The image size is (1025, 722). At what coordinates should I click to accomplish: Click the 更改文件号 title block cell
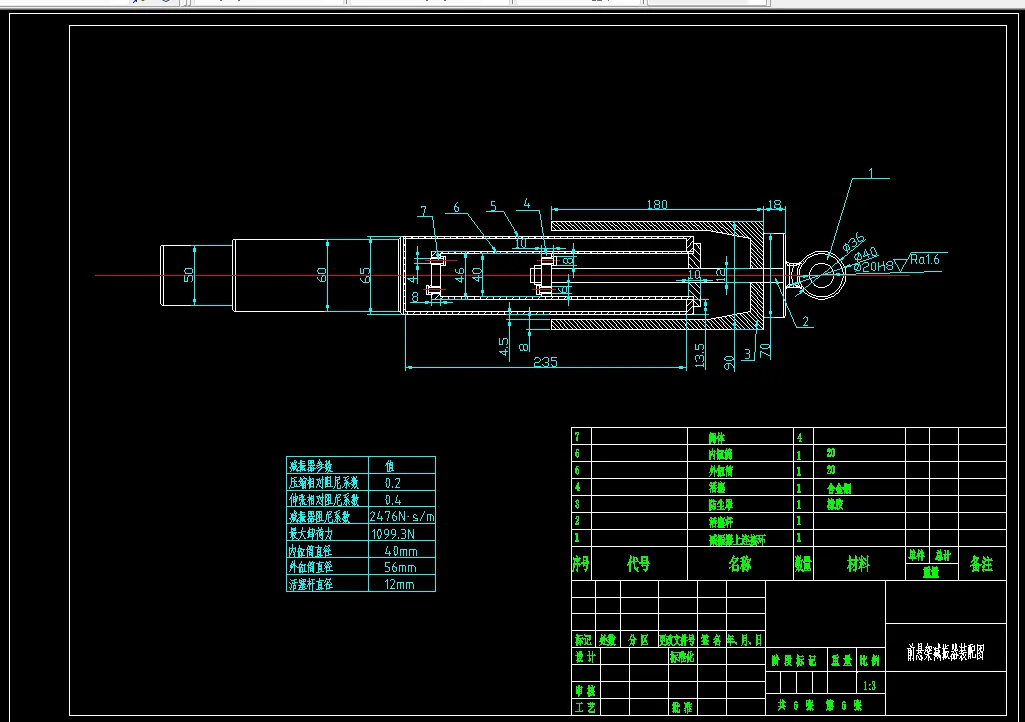pyautogui.click(x=677, y=640)
